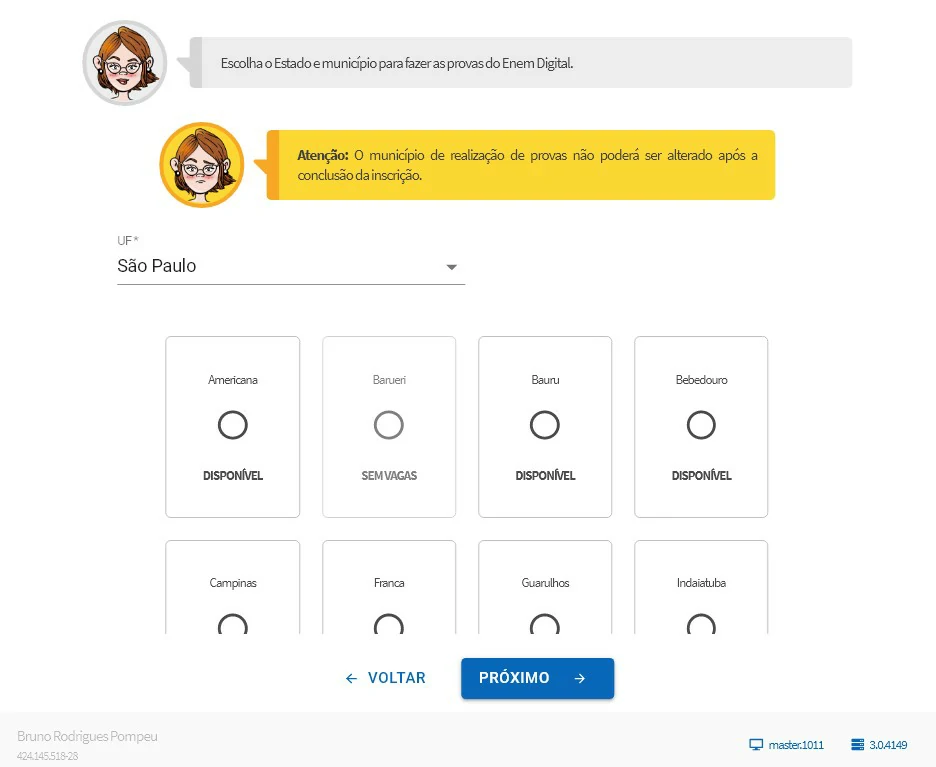Image resolution: width=936 pixels, height=767 pixels.
Task: Click DISPONÍVEL status under Bebedouro
Action: tap(701, 476)
